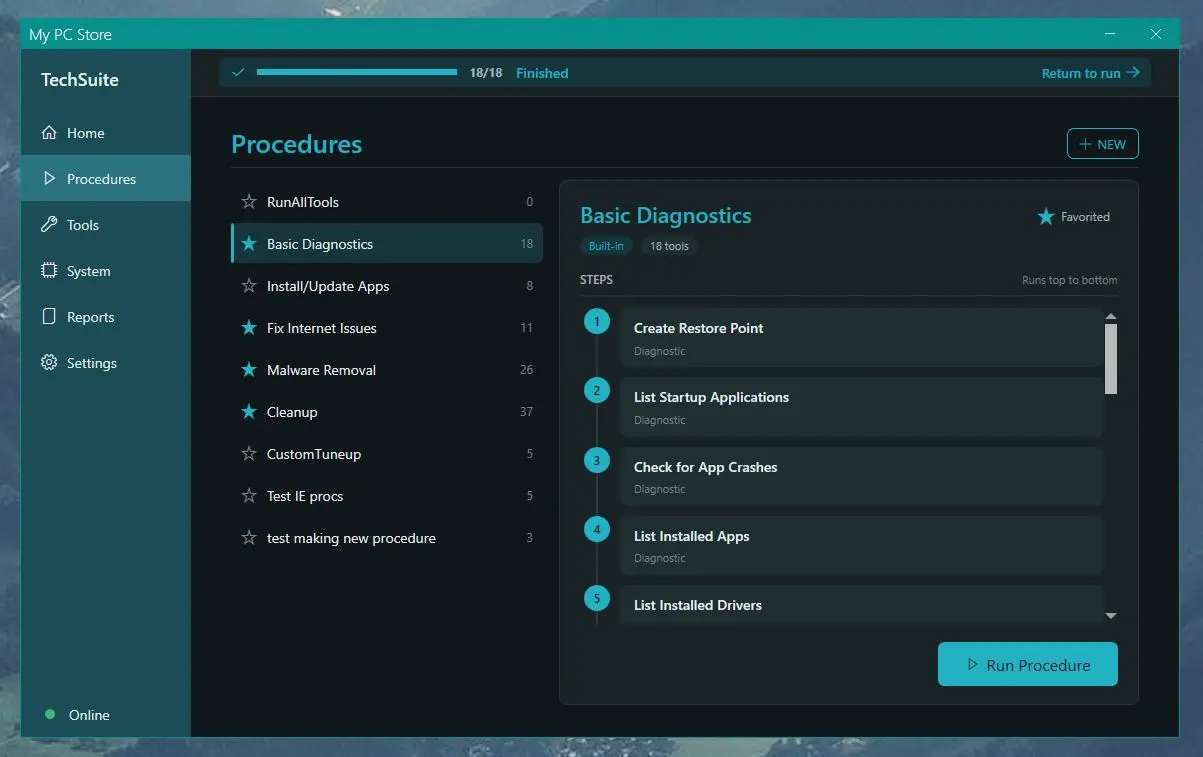Click the Reports document icon
Image resolution: width=1203 pixels, height=757 pixels.
(49, 317)
